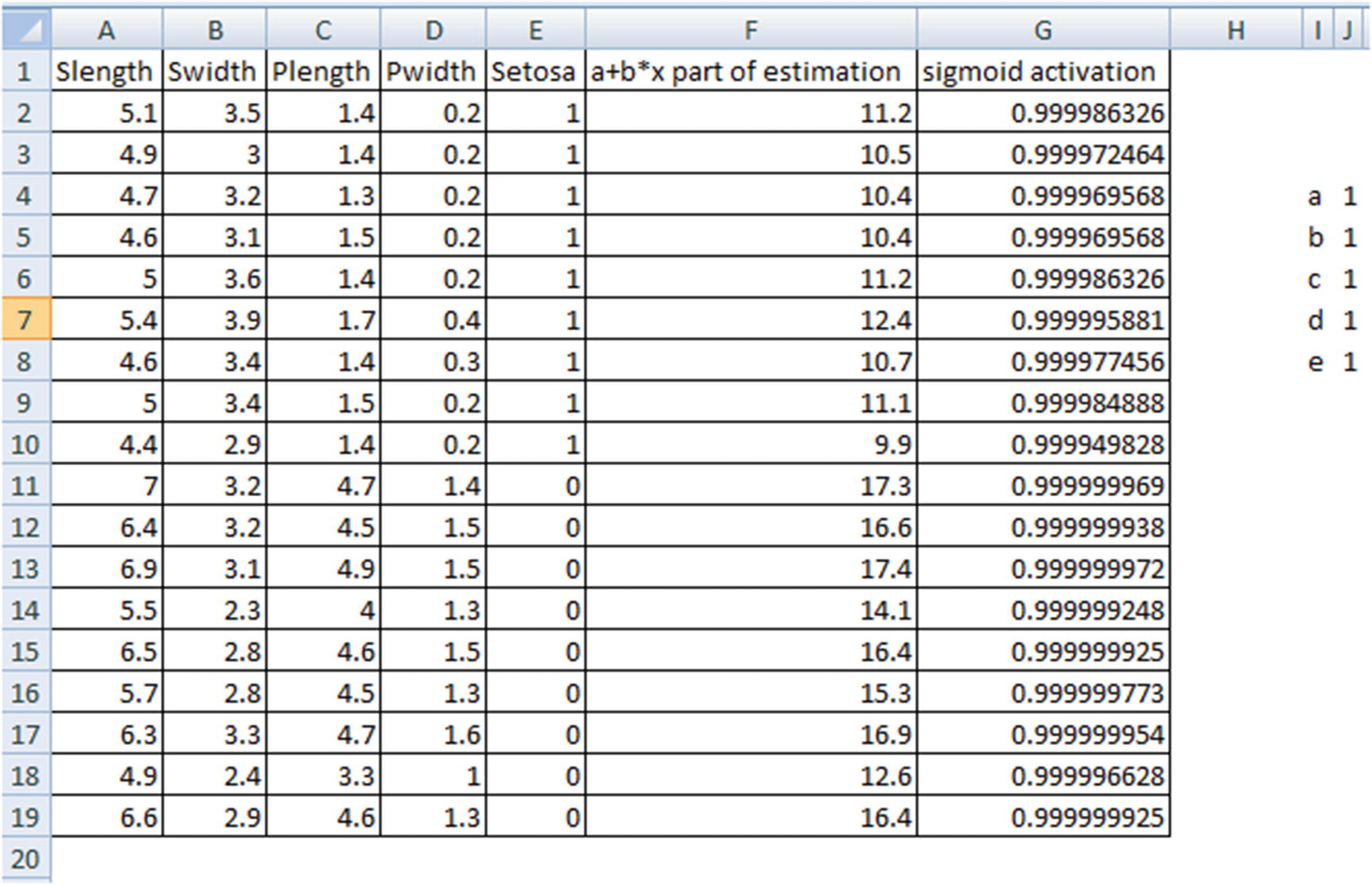
Task: Click the 'Setosa' header cell
Action: click(534, 72)
